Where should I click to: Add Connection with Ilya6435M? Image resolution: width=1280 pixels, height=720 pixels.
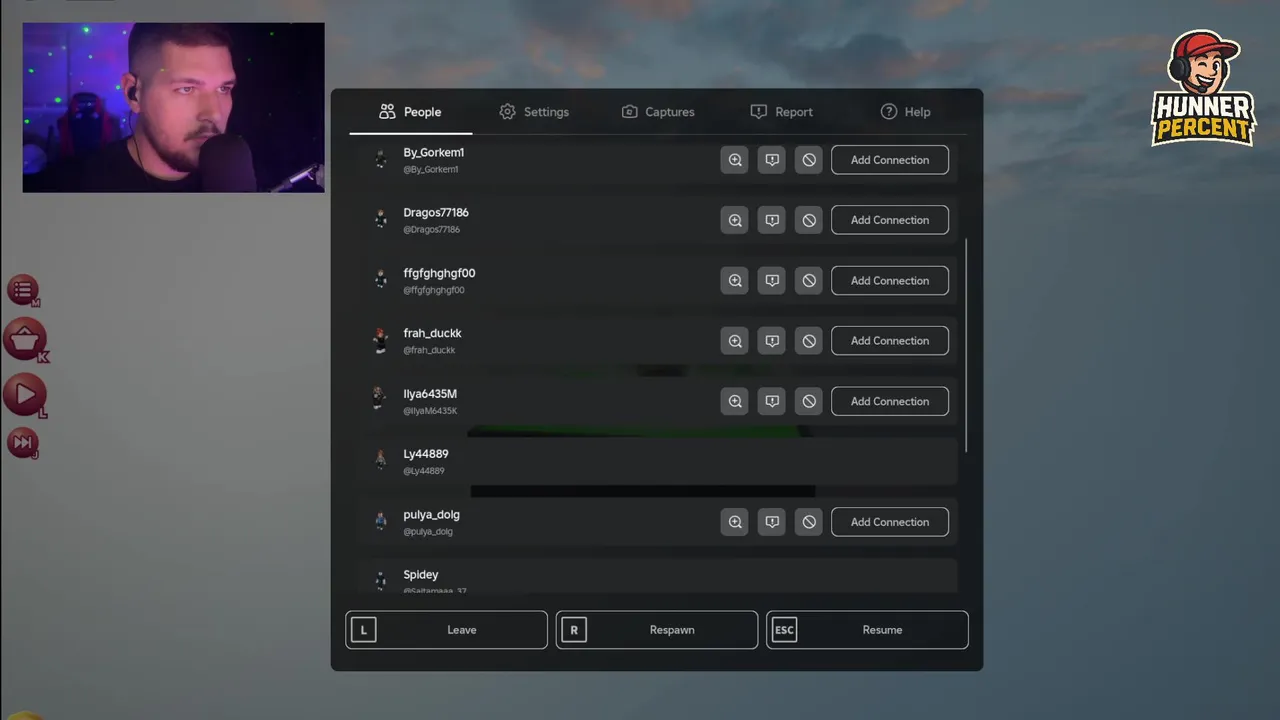890,401
